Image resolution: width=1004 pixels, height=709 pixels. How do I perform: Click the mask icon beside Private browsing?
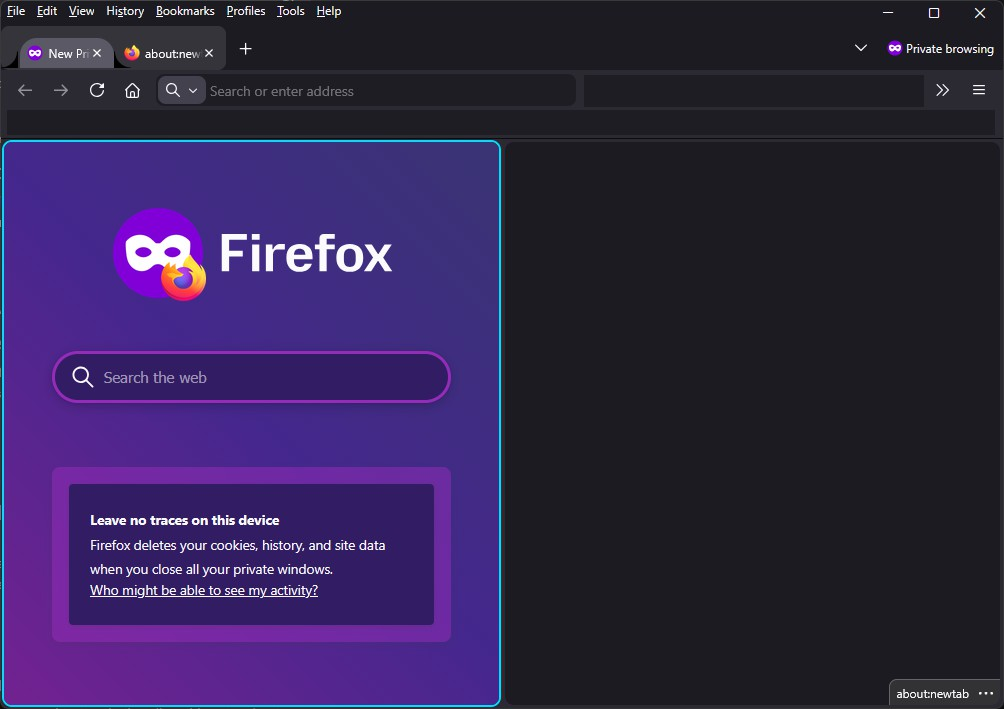[895, 49]
